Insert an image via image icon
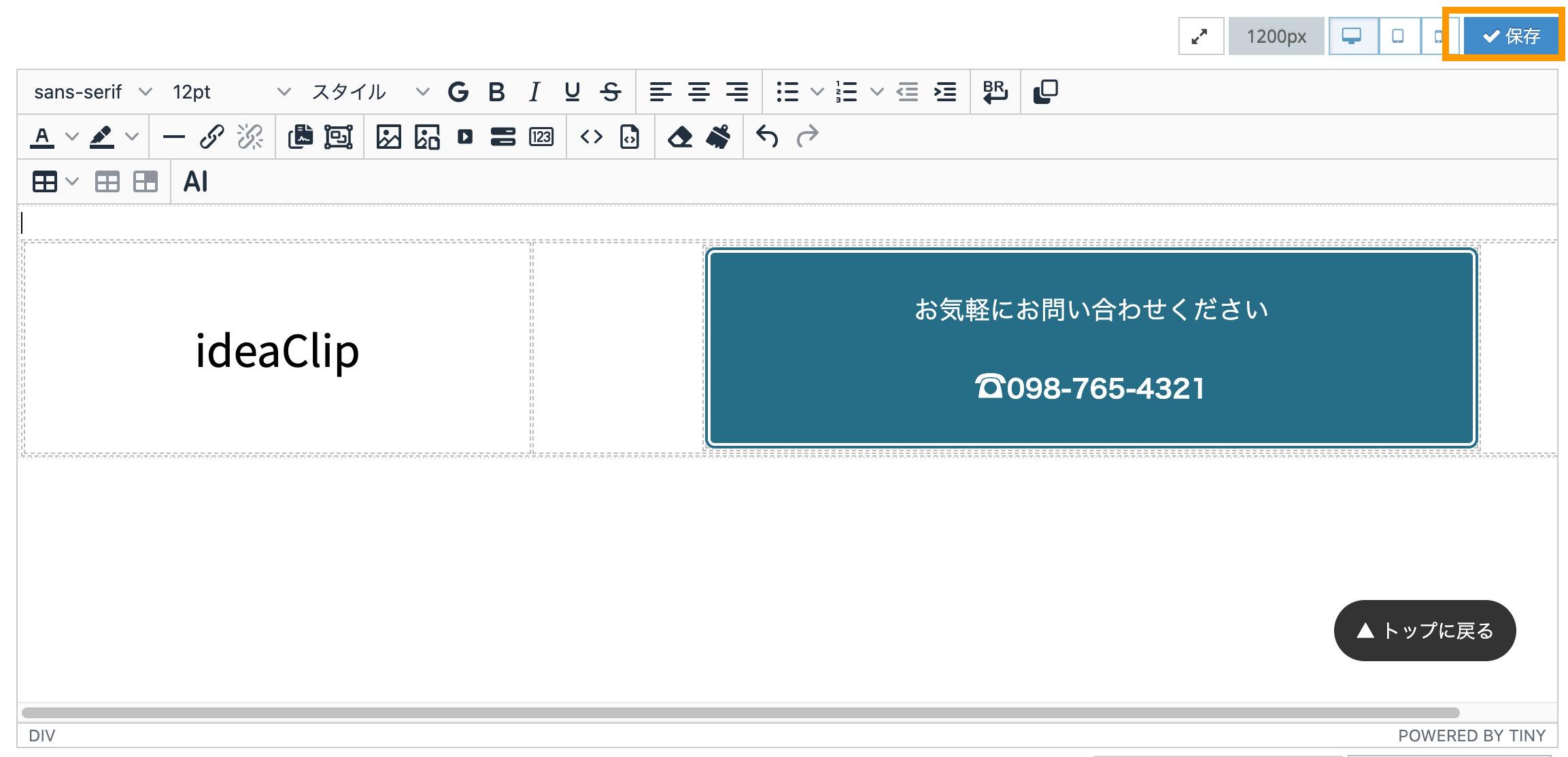This screenshot has width=1568, height=757. pyautogui.click(x=388, y=137)
